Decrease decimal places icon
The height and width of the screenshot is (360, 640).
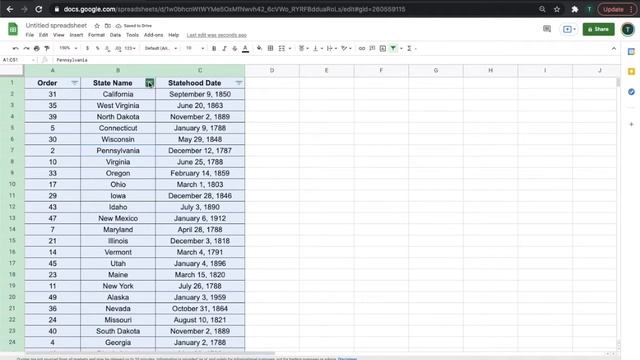pos(107,48)
